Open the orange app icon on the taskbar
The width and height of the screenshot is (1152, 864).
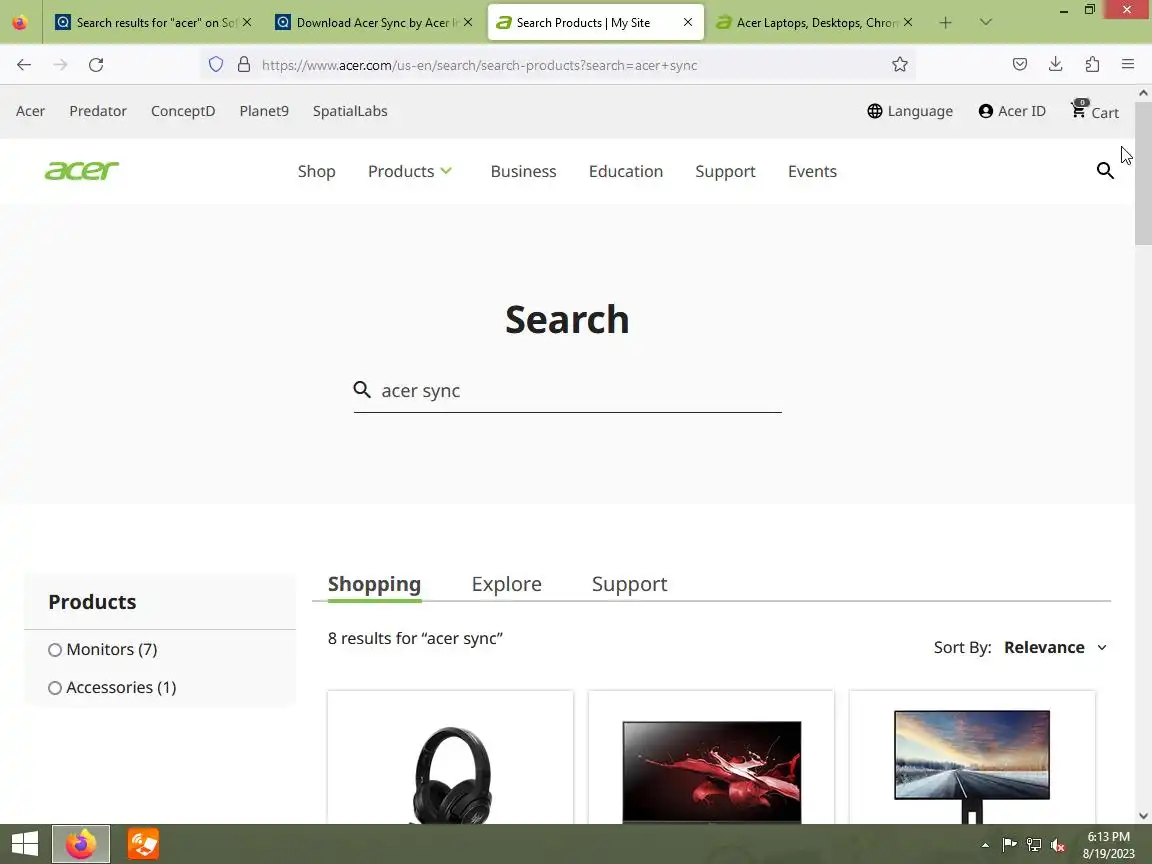[x=143, y=844]
